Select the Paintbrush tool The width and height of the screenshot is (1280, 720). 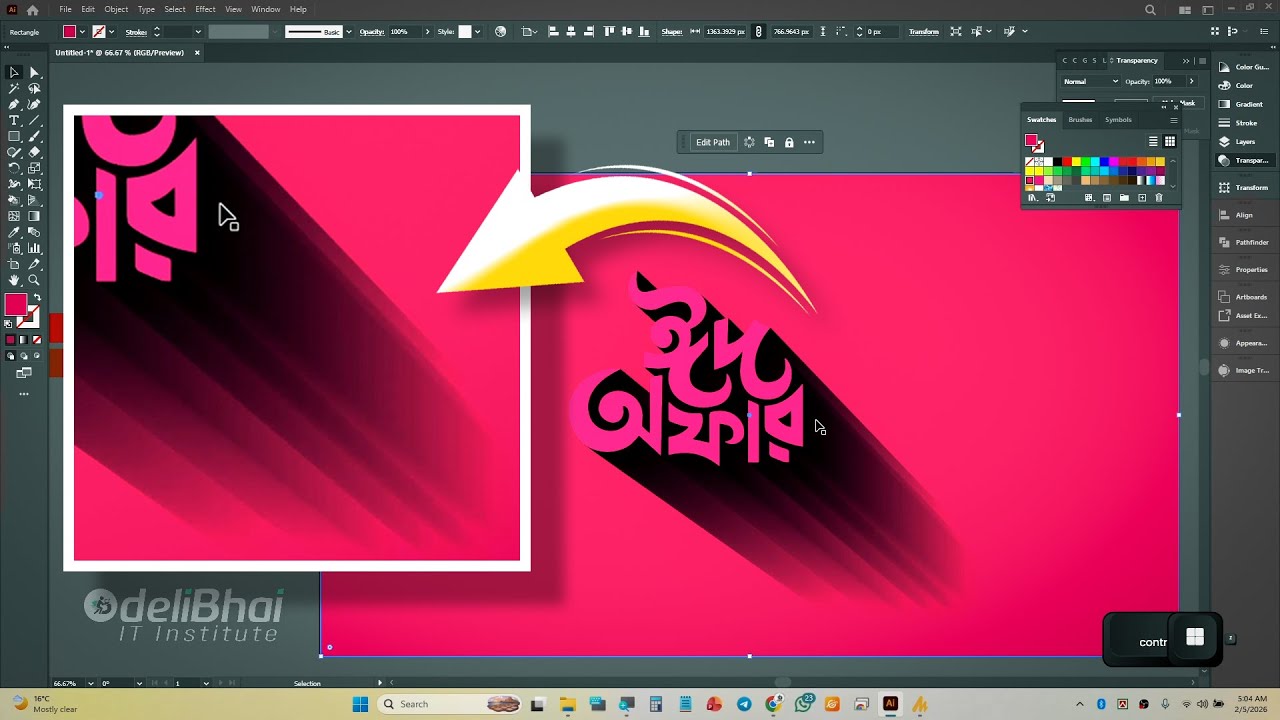(x=34, y=136)
